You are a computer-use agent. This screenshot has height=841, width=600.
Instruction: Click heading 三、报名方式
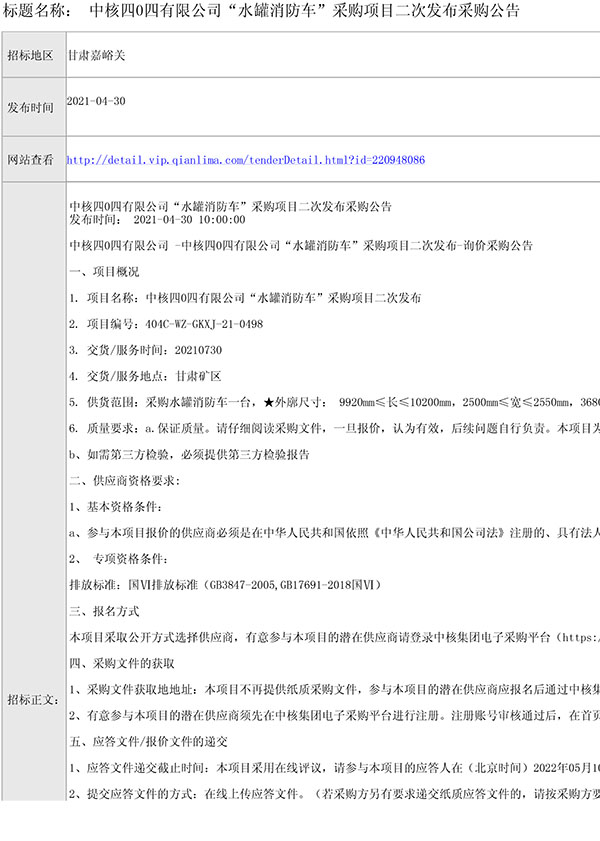point(104,611)
